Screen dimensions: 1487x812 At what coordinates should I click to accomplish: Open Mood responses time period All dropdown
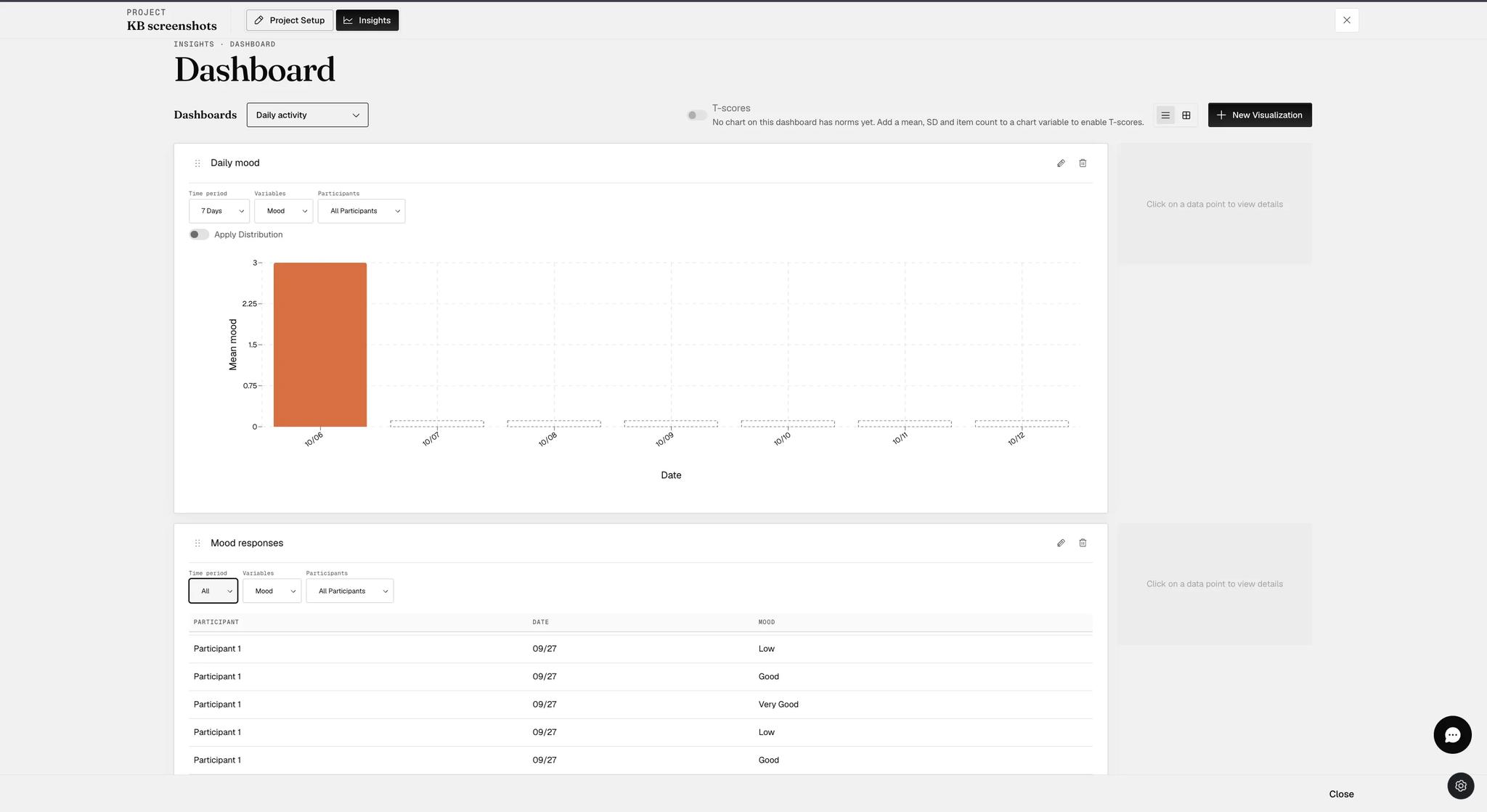coord(213,591)
